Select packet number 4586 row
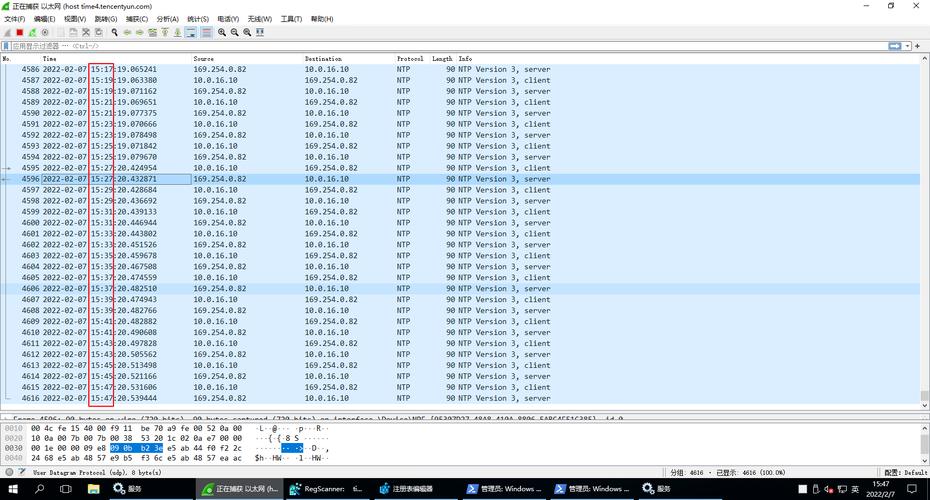This screenshot has height=500, width=930. click(460, 69)
